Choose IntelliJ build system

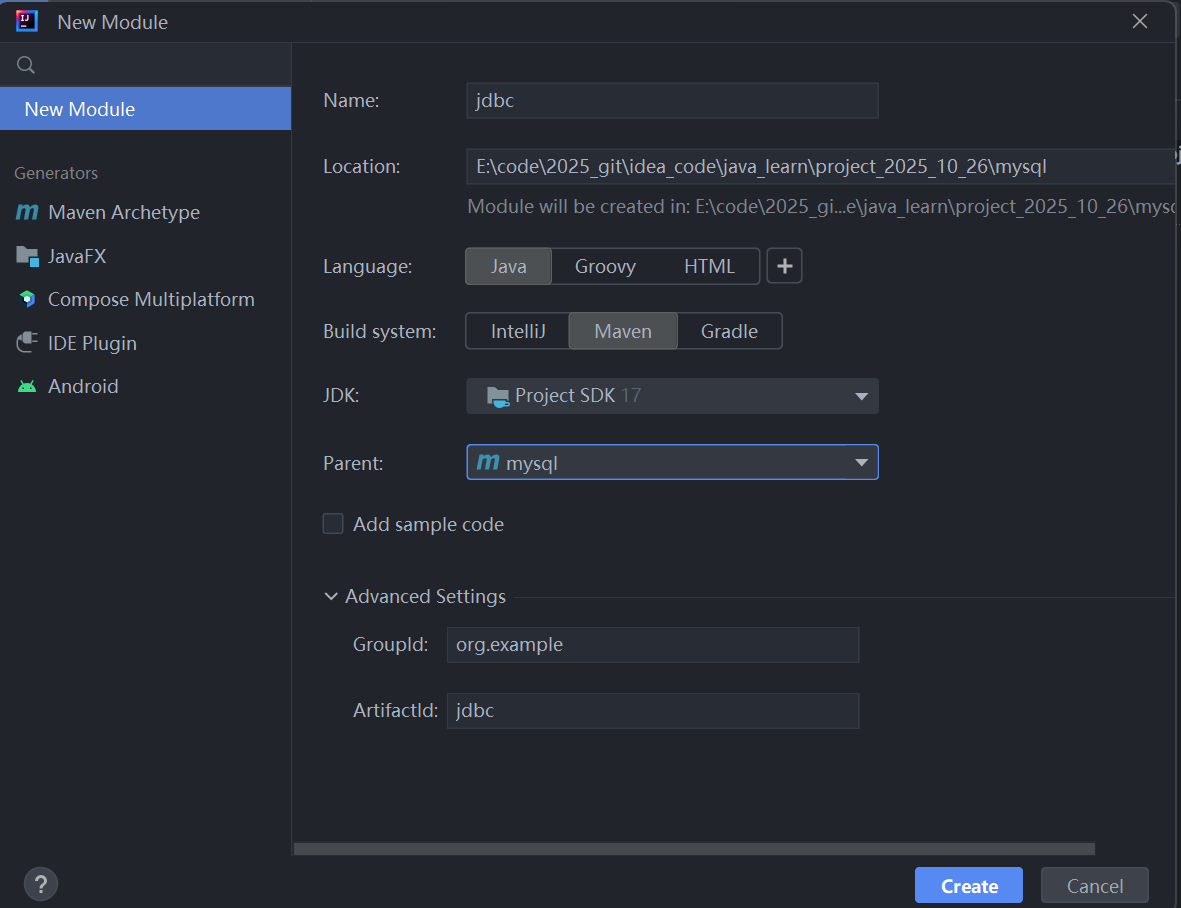(x=517, y=331)
